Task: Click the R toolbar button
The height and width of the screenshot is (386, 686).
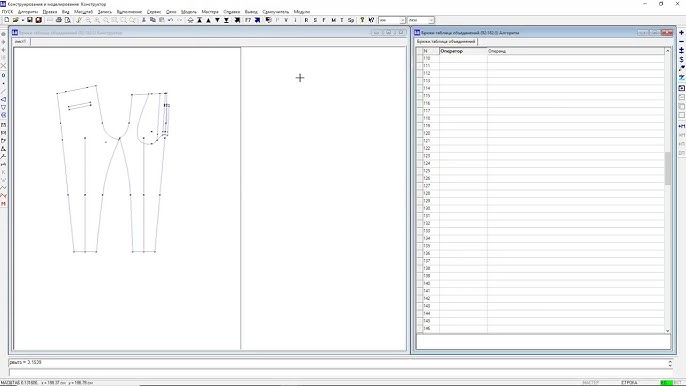Action: pyautogui.click(x=306, y=20)
